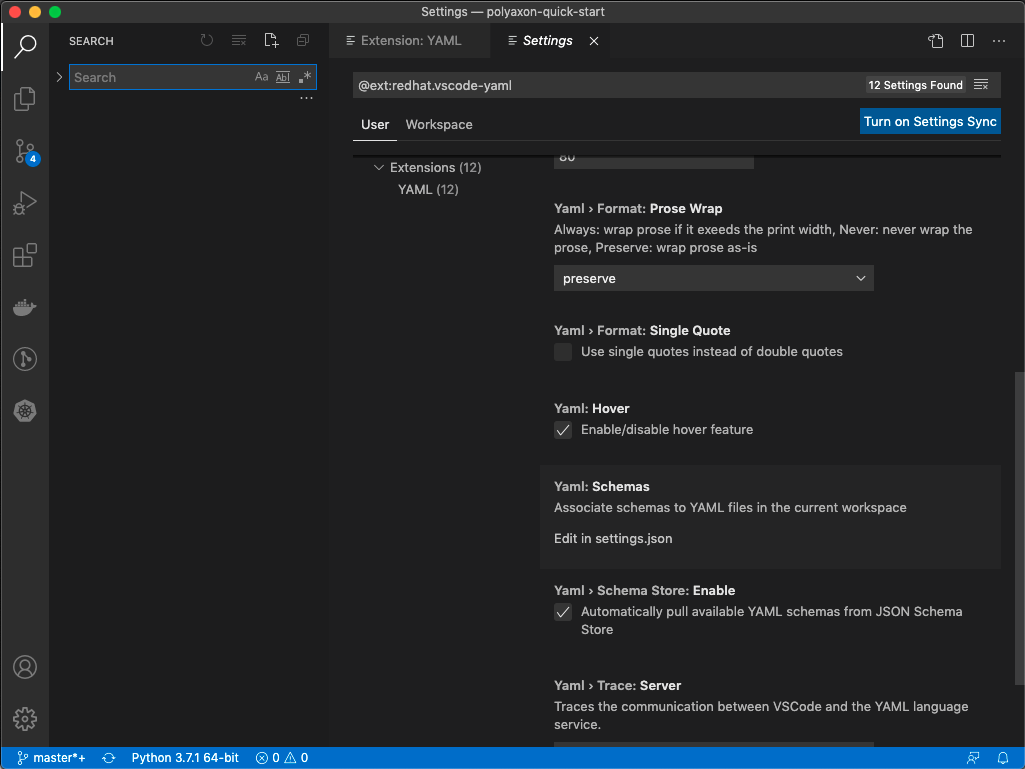Open the Manage gear menu
1025x769 pixels.
[25, 719]
